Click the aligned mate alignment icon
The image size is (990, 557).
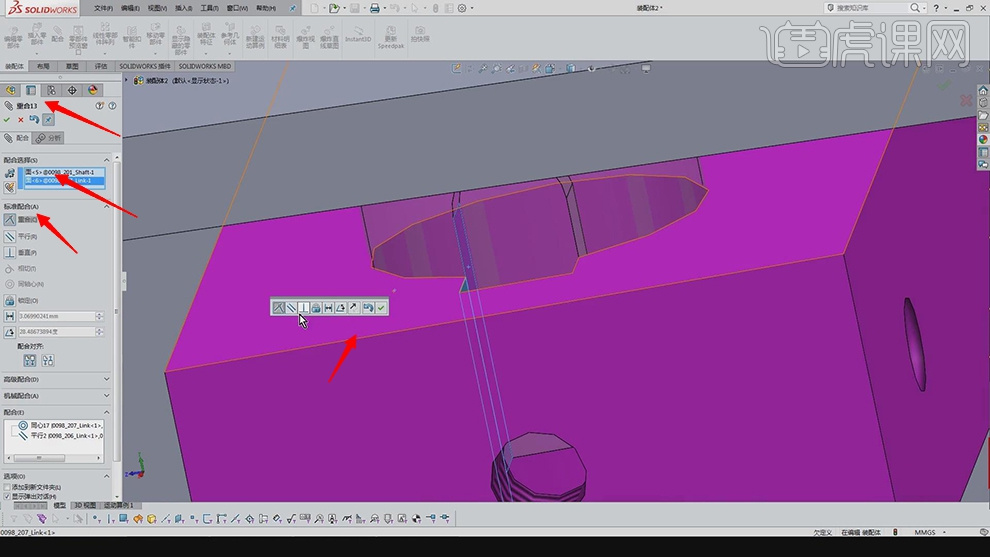point(30,360)
